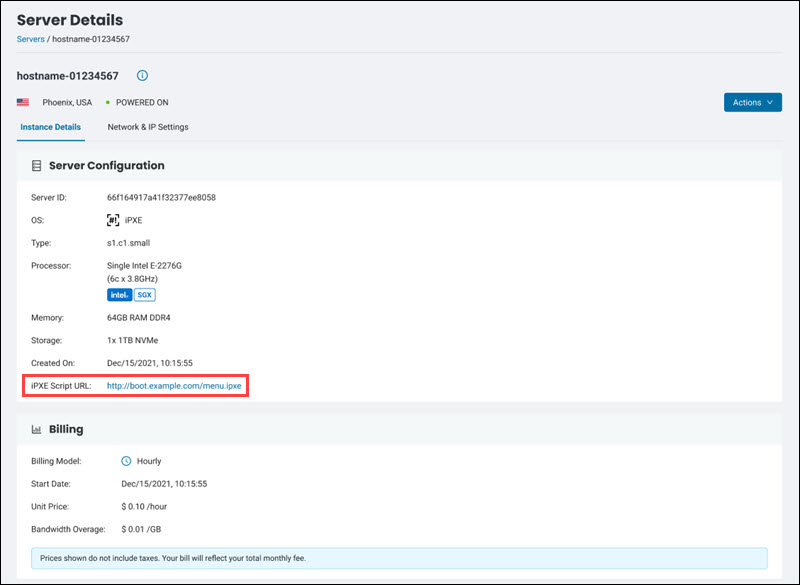Click the SGX badge
This screenshot has width=800, height=585.
[145, 295]
